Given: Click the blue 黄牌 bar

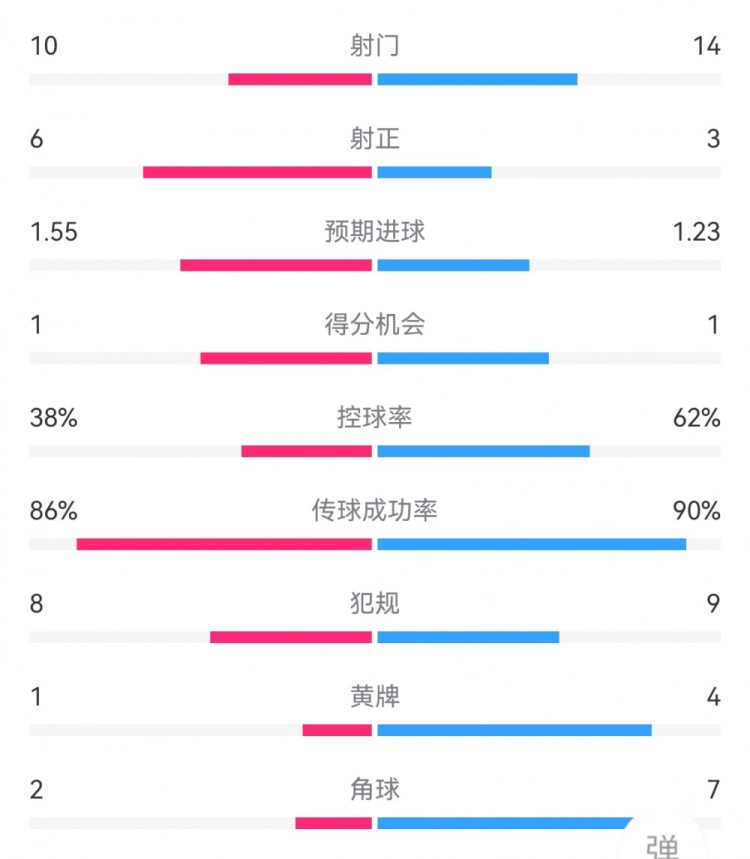Looking at the screenshot, I should [x=514, y=730].
